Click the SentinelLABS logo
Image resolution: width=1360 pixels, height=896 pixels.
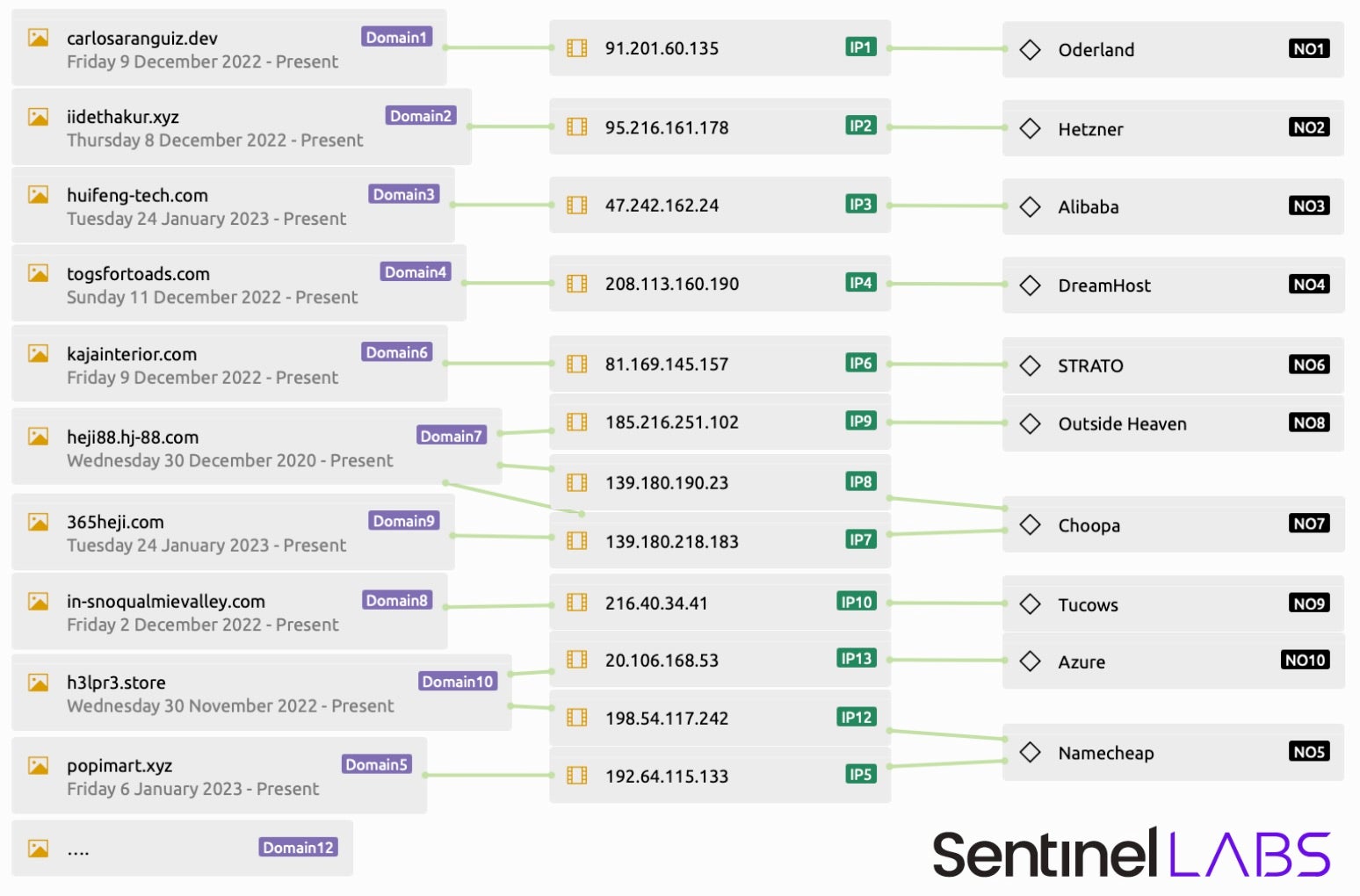pyautogui.click(x=1131, y=854)
